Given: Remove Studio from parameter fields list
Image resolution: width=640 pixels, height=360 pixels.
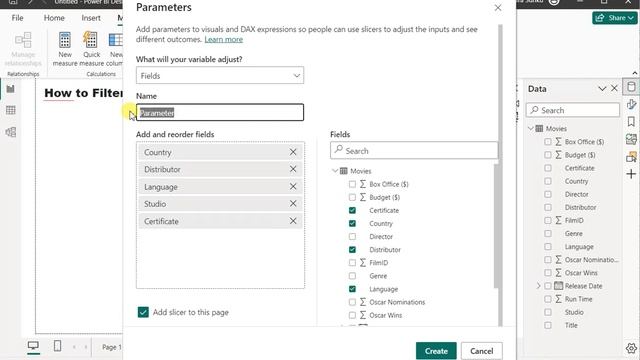Looking at the screenshot, I should coord(293,204).
